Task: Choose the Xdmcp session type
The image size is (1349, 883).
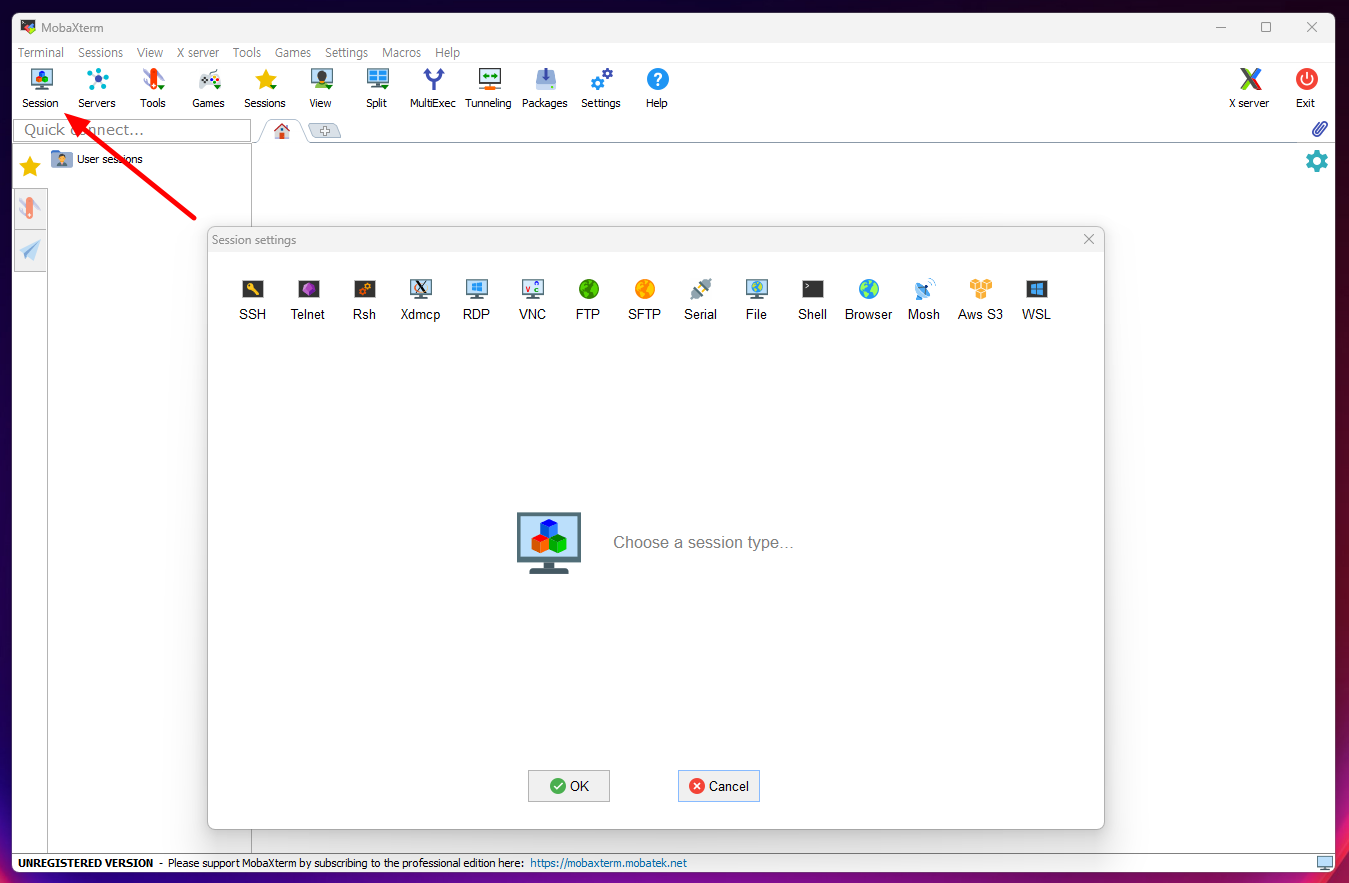Action: pyautogui.click(x=420, y=300)
